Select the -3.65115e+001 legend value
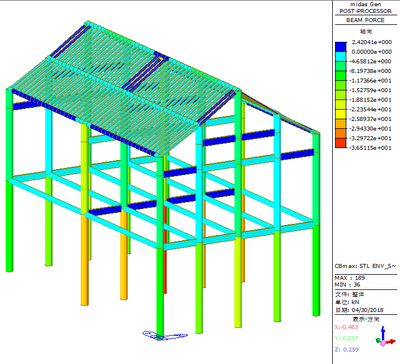 pyautogui.click(x=371, y=148)
